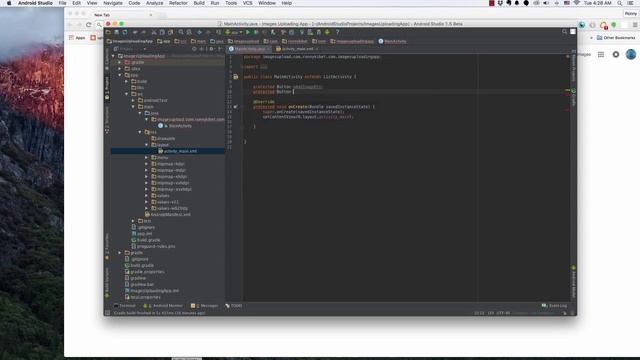Click the Spotlight search icon in macOS menu bar

(x=620, y=3)
